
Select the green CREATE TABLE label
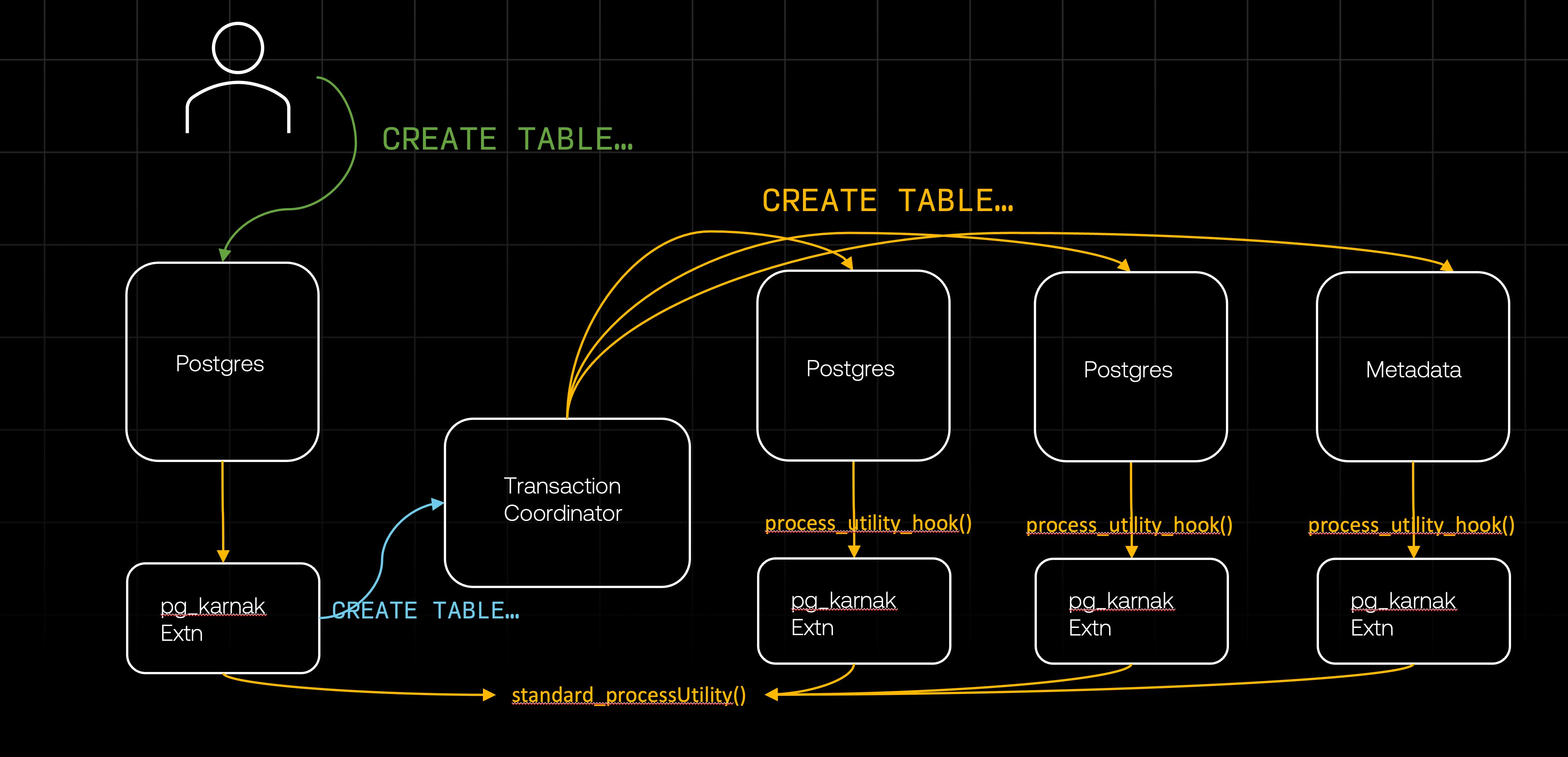point(507,139)
